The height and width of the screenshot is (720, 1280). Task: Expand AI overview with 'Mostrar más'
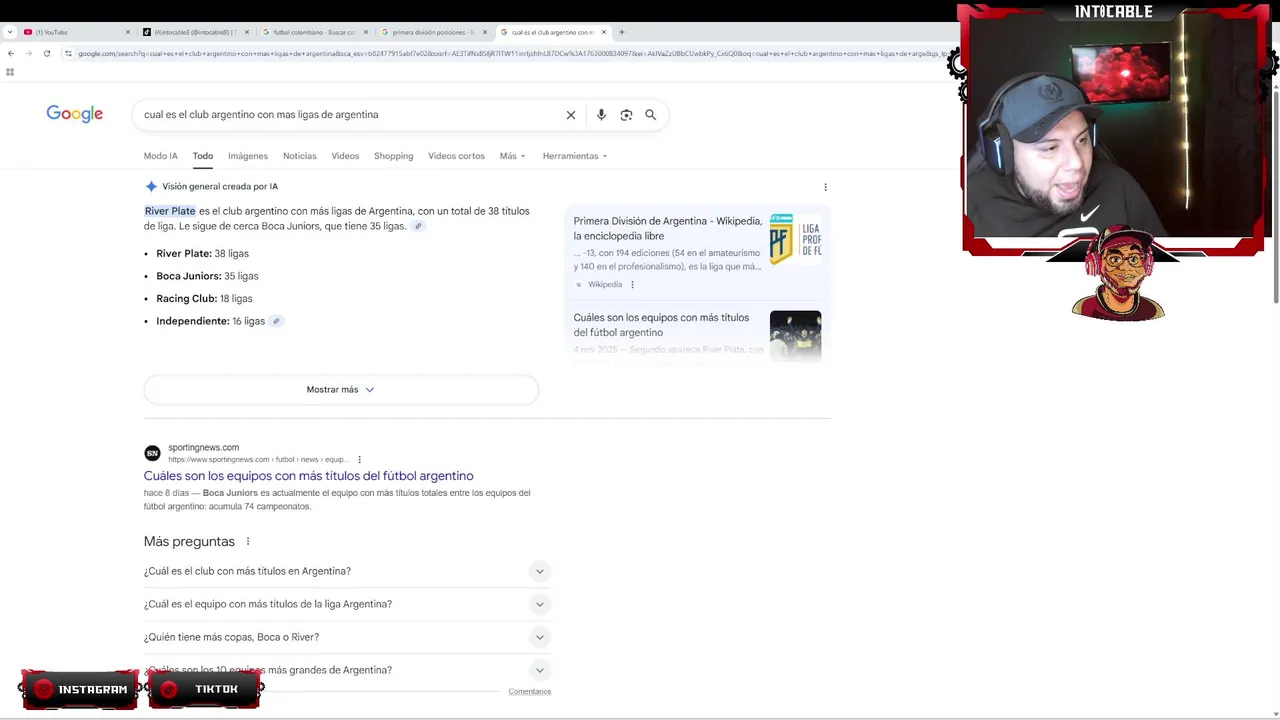(x=341, y=390)
